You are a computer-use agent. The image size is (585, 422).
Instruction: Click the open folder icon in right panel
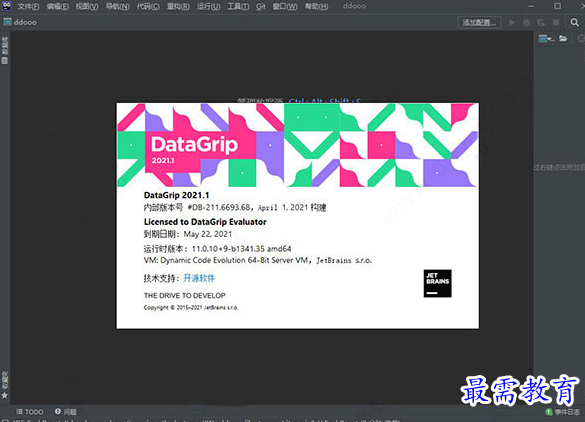(563, 38)
